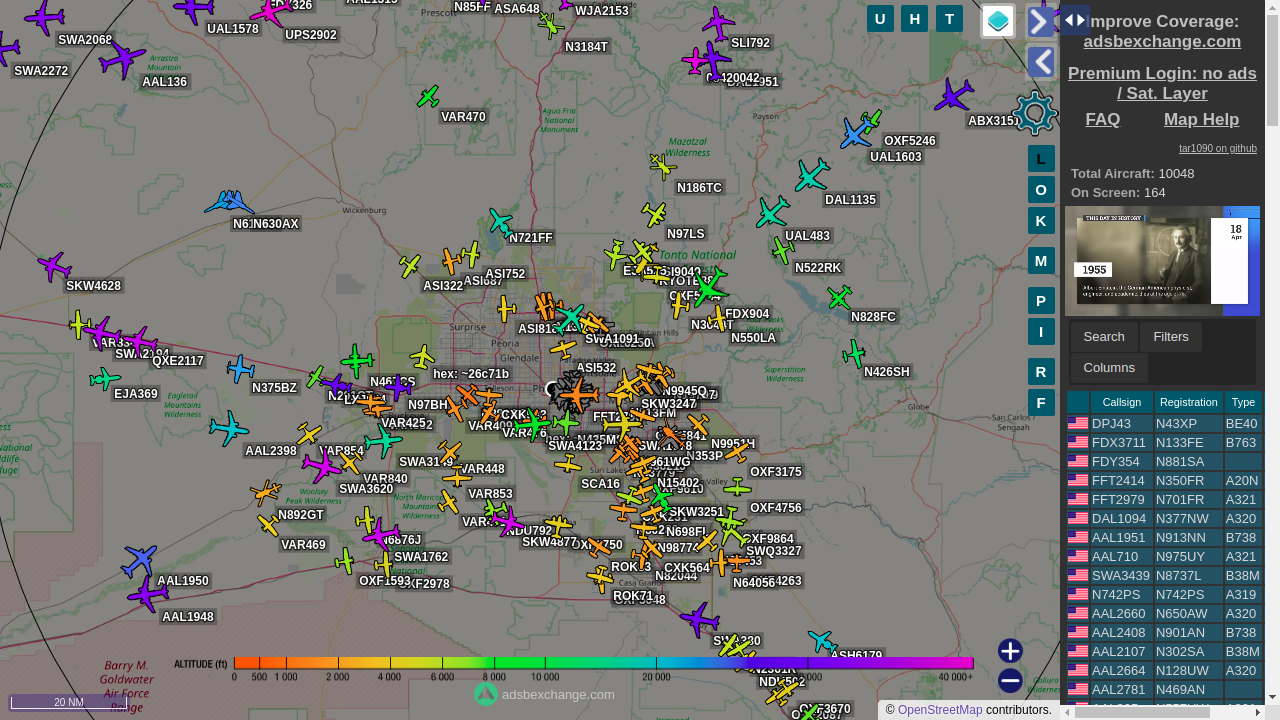Viewport: 1280px width, 720px height.
Task: Select the green aircraft labeled VAR470
Action: (428, 97)
